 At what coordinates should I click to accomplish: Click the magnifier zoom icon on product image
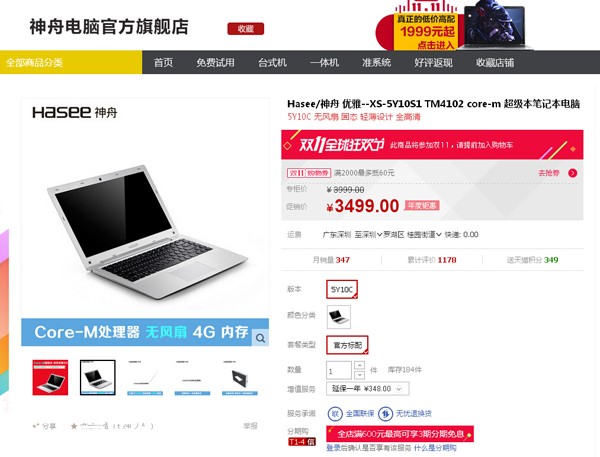261,338
